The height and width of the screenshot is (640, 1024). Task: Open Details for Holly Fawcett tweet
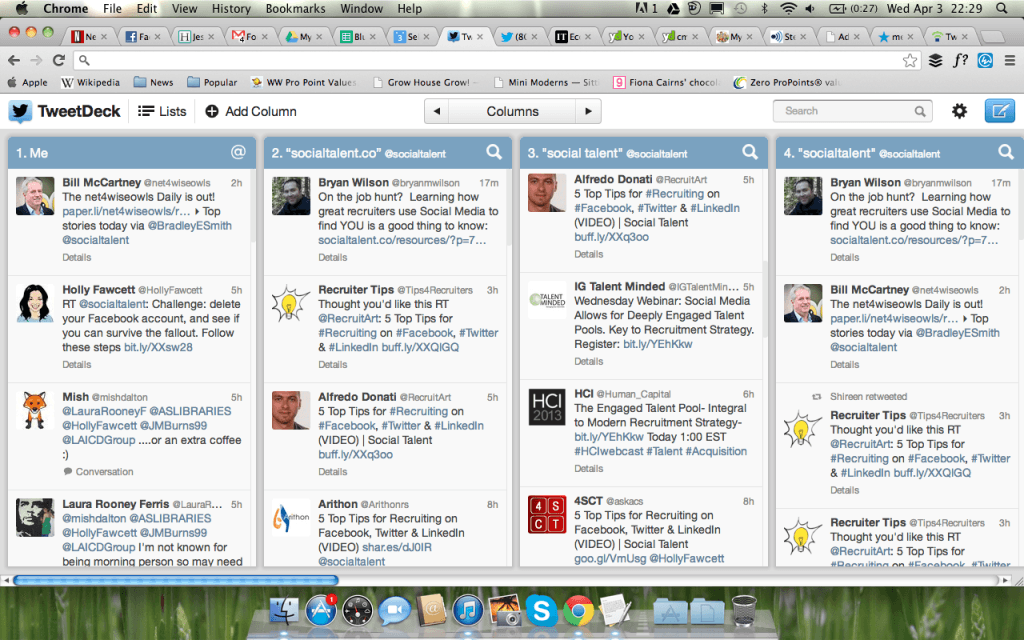coord(76,364)
